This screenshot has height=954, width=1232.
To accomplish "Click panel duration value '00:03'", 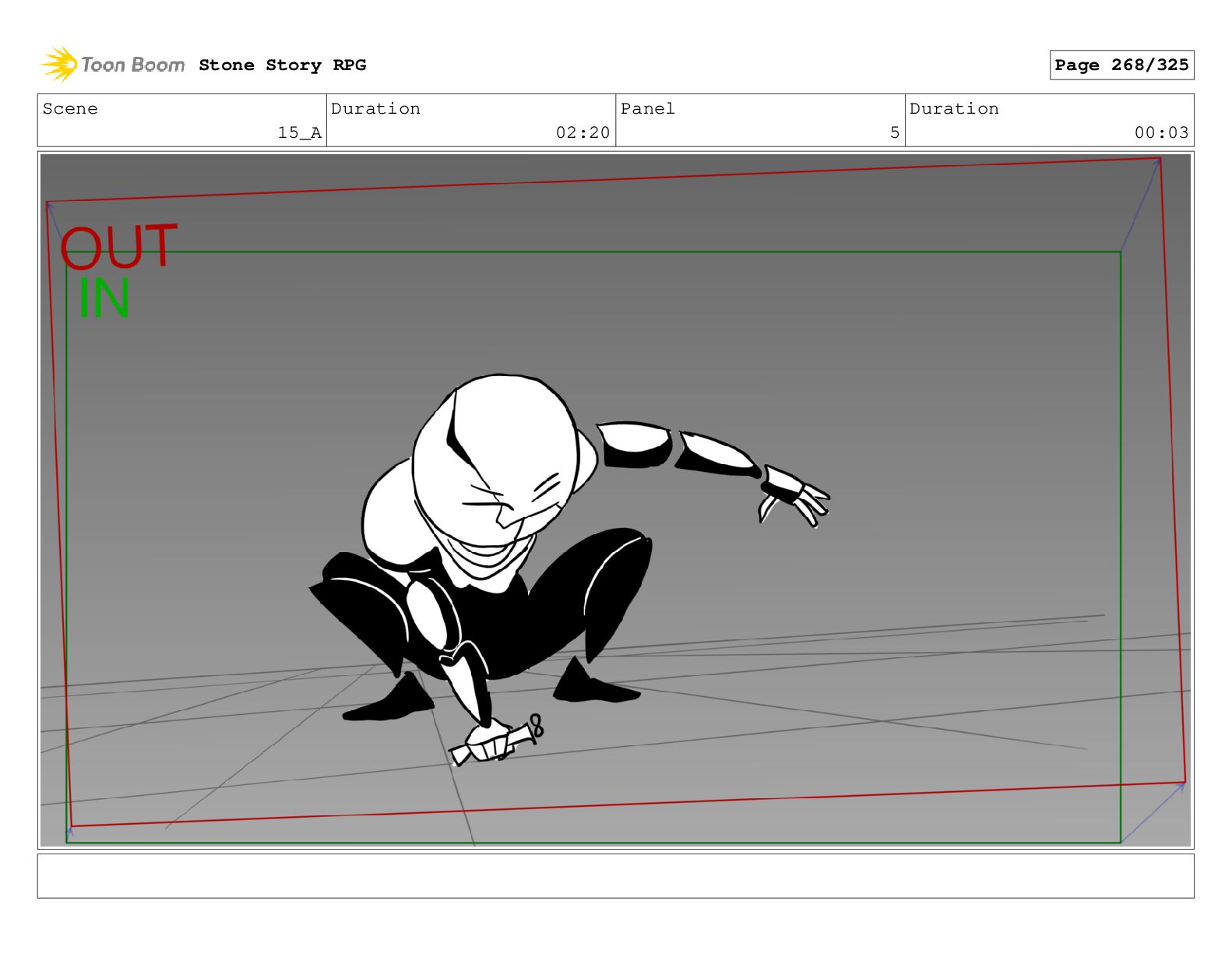I will click(1161, 133).
